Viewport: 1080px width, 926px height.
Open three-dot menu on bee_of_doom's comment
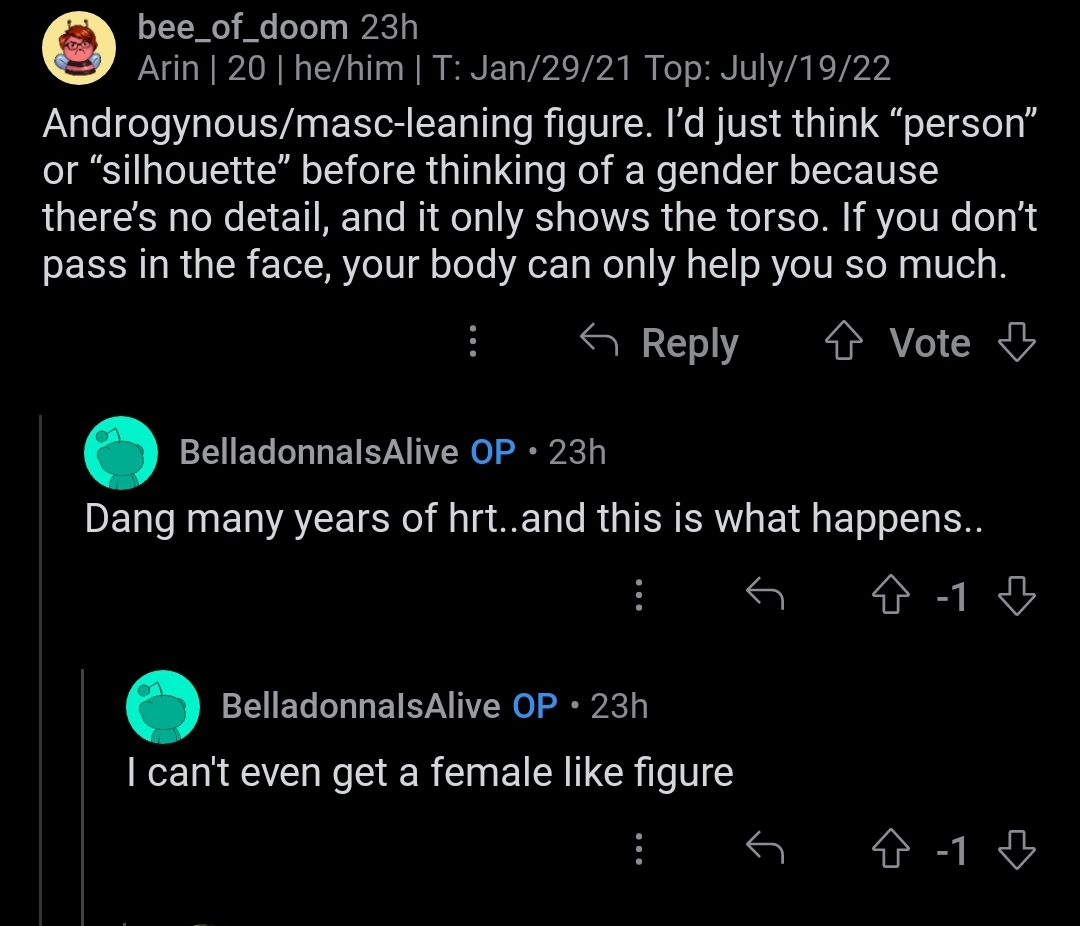[472, 341]
